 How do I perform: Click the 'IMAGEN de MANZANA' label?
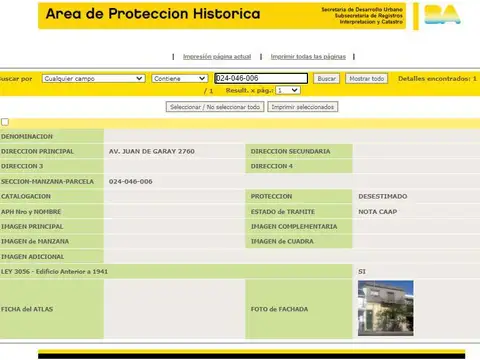(35, 241)
